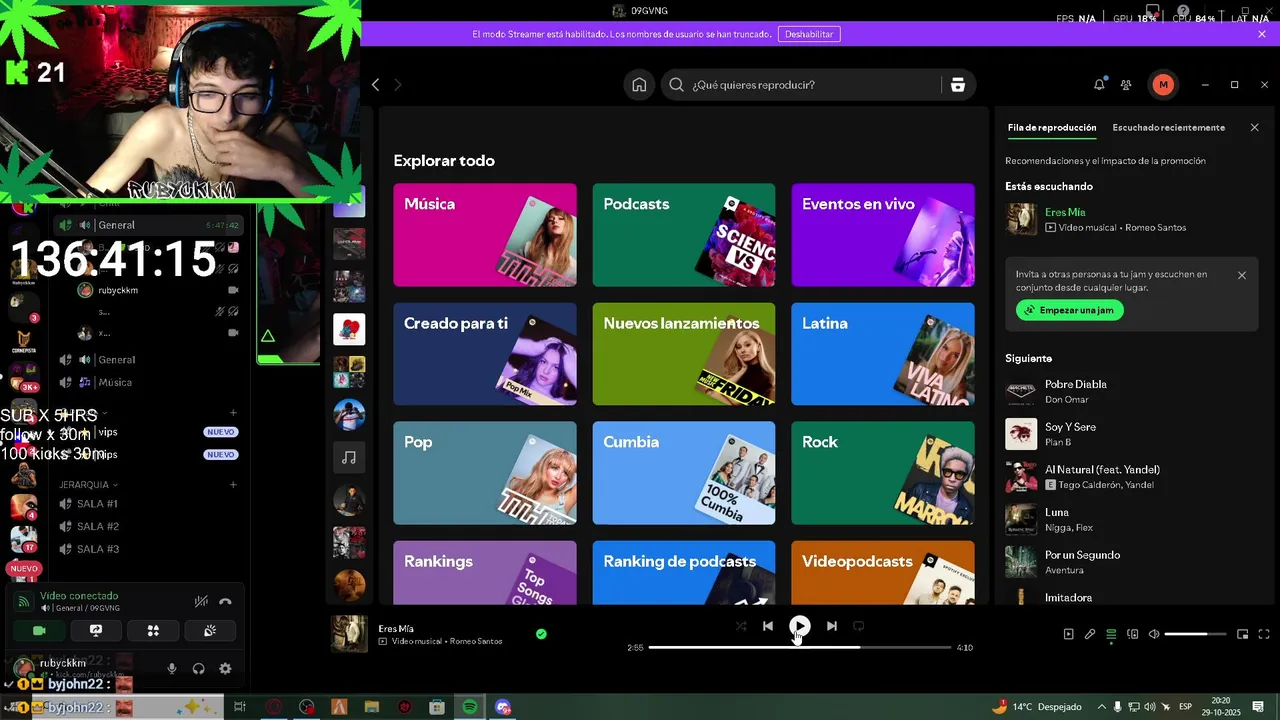Open the Eventos en vivo card
This screenshot has width=1280, height=720.
click(x=883, y=235)
